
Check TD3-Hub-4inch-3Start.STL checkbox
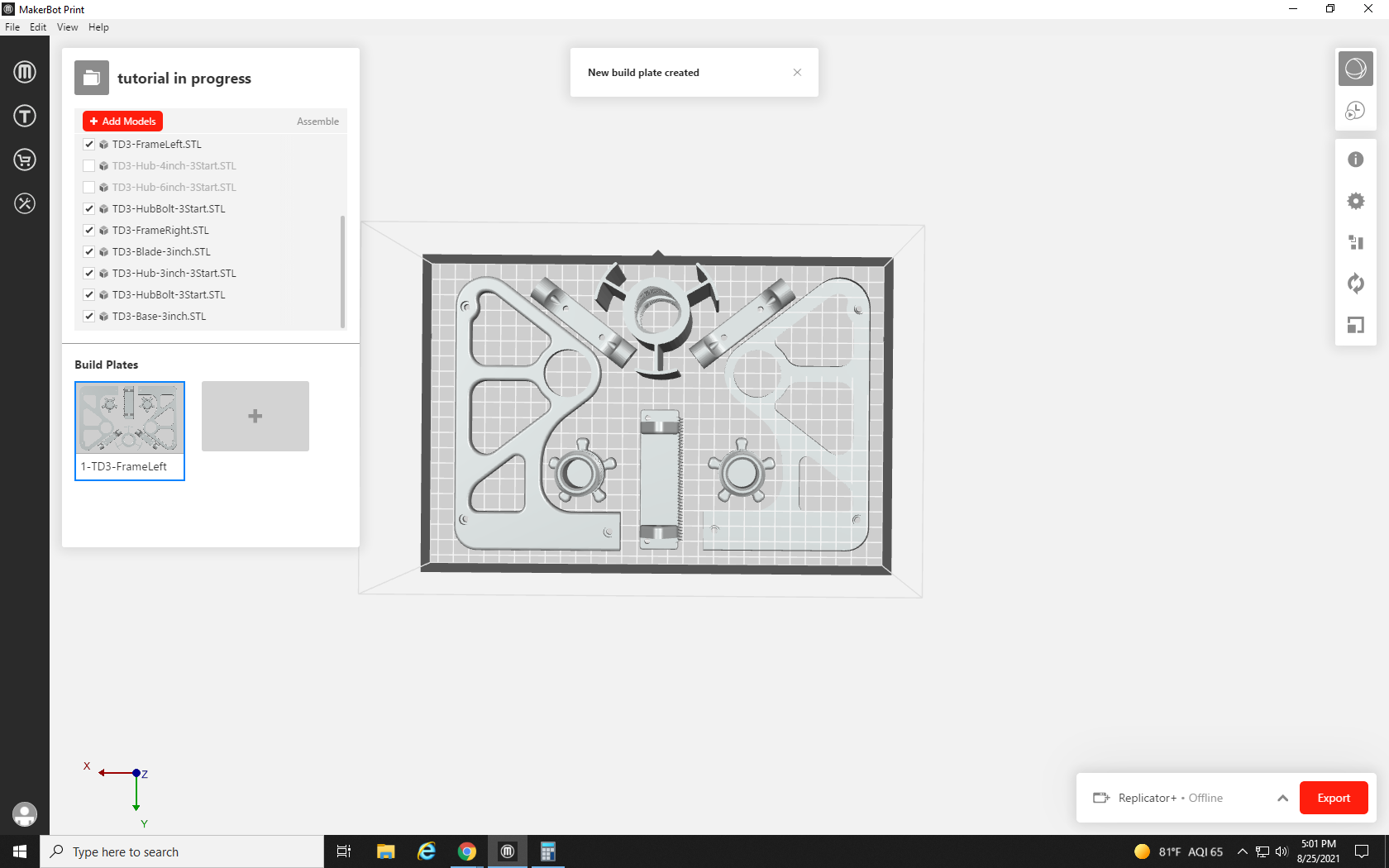pos(89,165)
